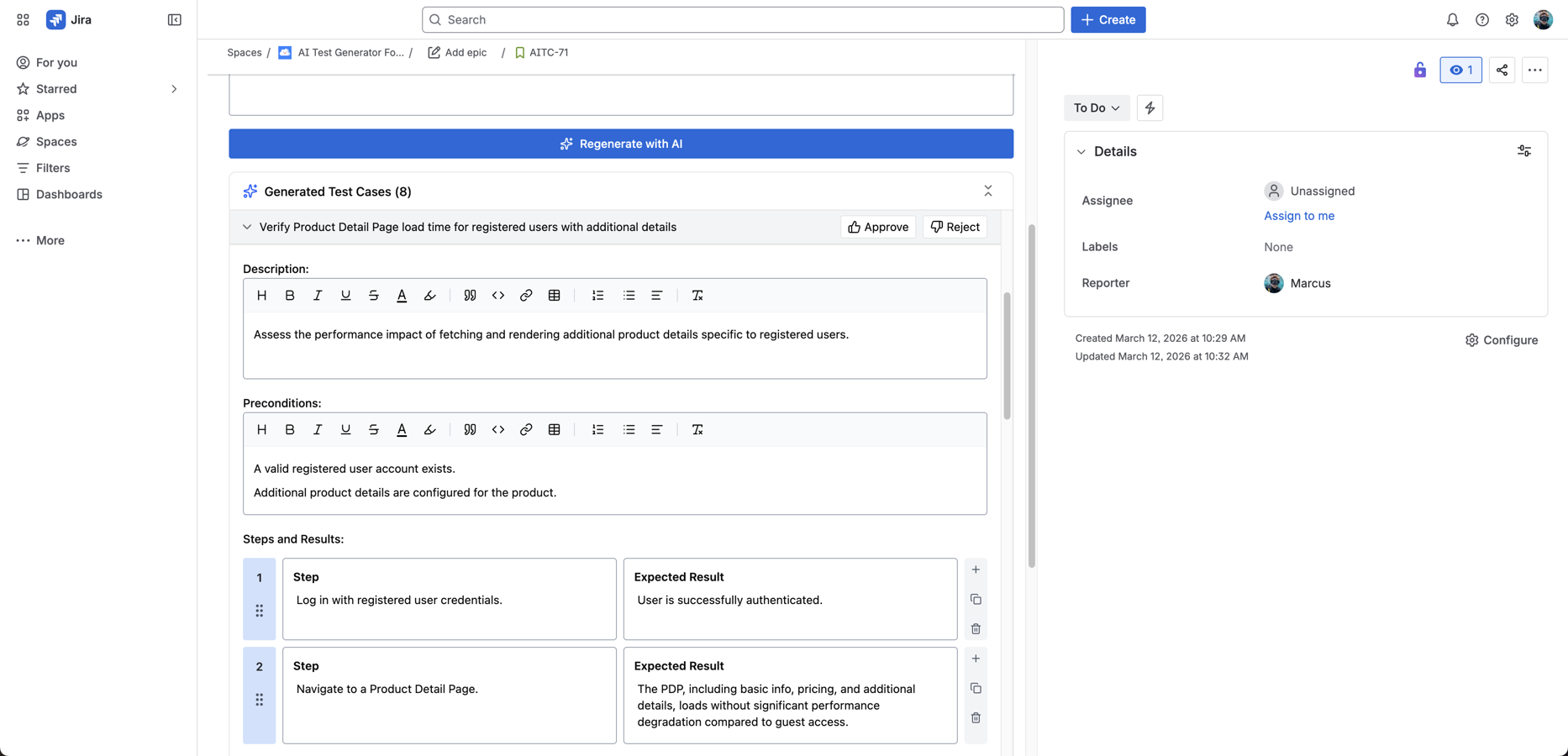Collapse the Details section
This screenshot has height=756, width=1568.
coord(1081,151)
